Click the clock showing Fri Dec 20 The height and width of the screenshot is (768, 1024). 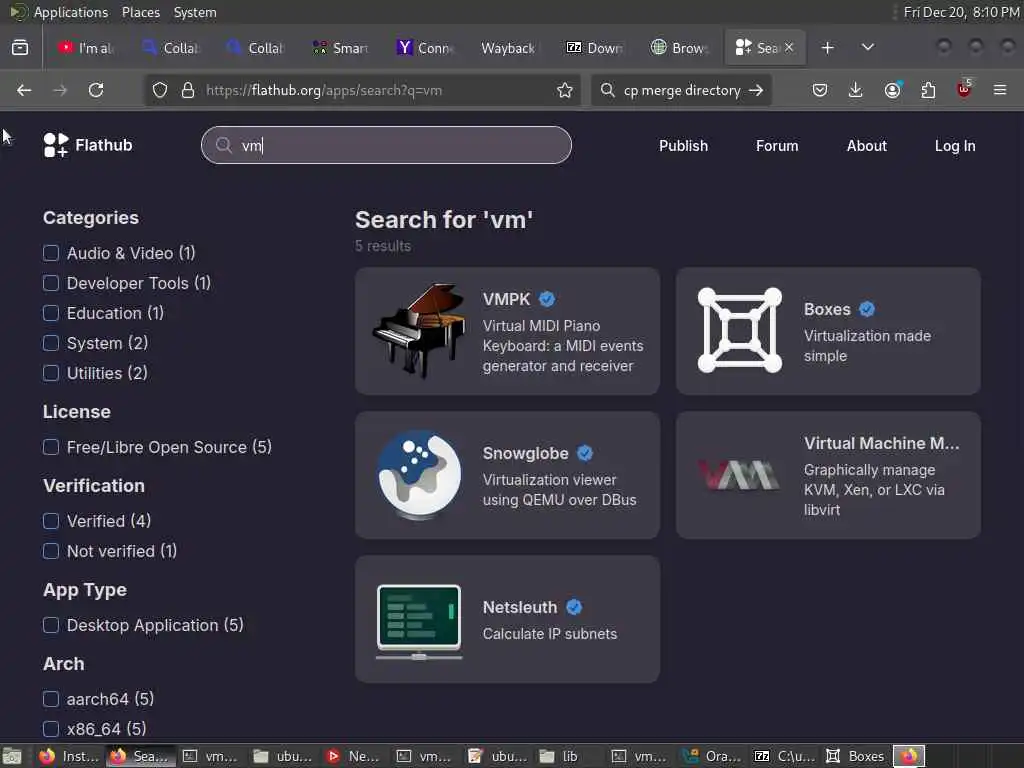pyautogui.click(x=961, y=12)
